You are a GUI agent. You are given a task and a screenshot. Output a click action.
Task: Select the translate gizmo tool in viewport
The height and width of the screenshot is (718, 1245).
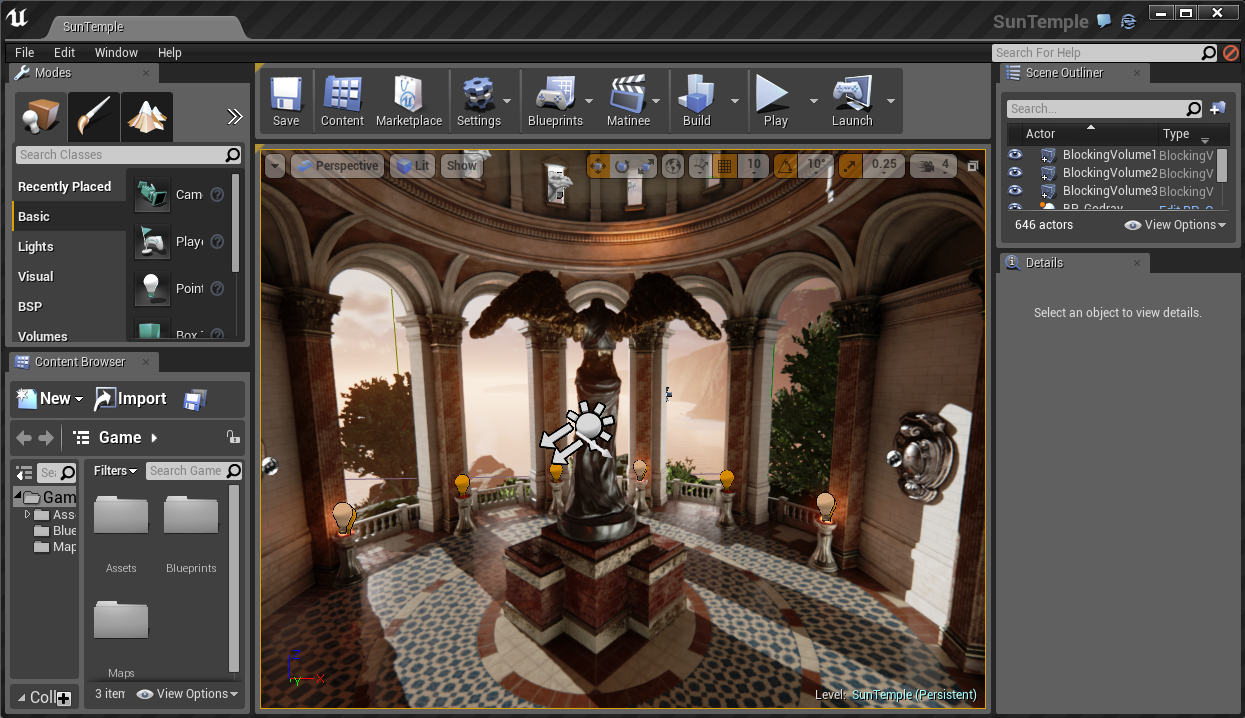click(x=598, y=166)
